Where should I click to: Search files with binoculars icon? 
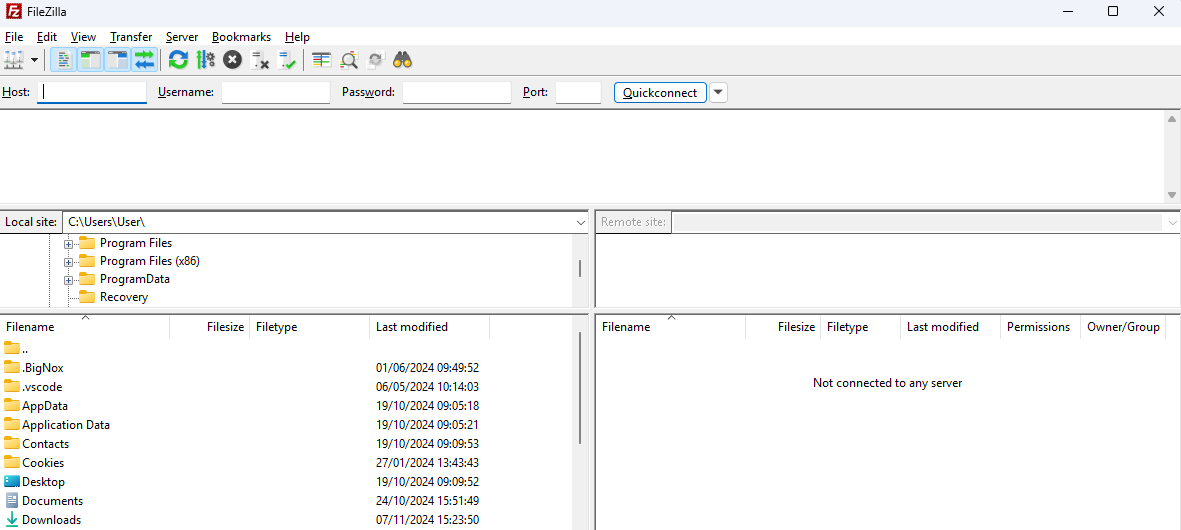point(402,60)
